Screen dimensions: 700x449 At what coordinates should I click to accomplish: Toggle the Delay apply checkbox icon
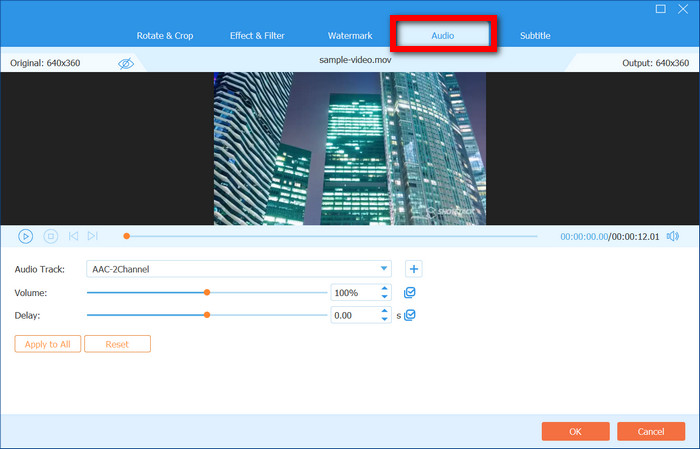(x=410, y=314)
